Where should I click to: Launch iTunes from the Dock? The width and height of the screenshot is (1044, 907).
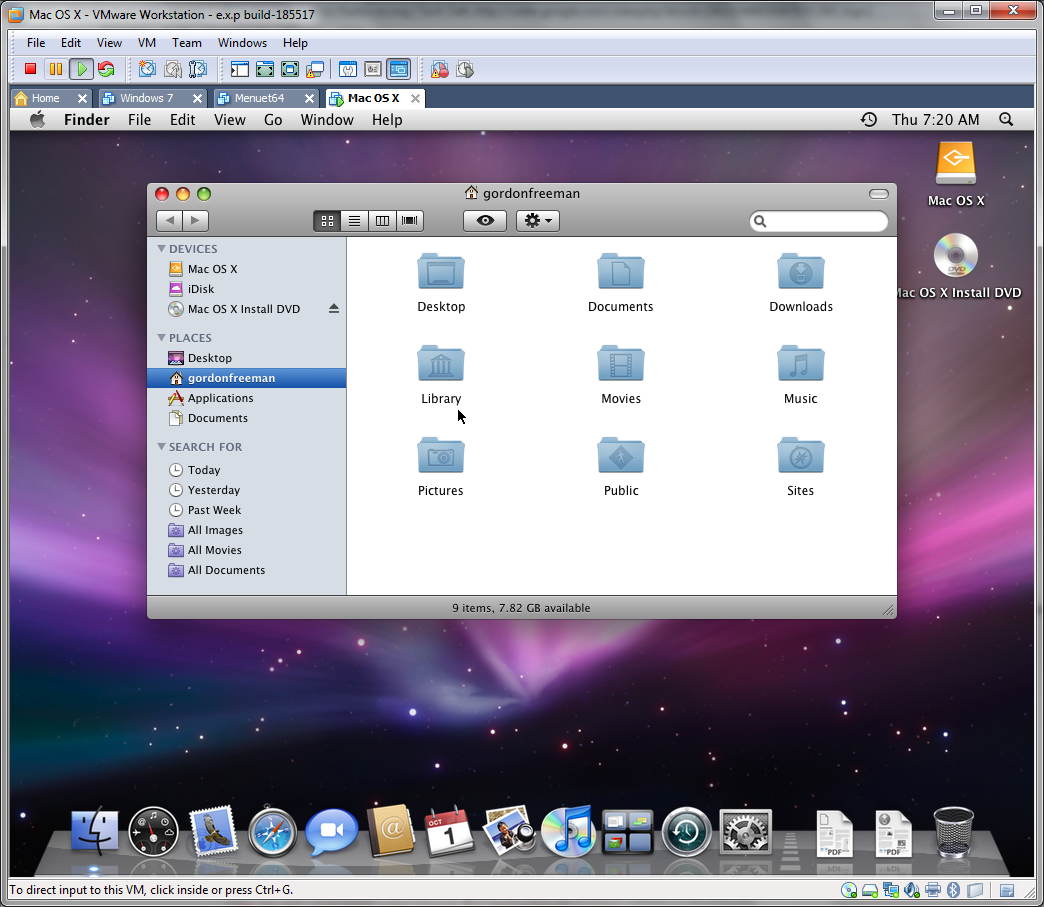point(568,832)
